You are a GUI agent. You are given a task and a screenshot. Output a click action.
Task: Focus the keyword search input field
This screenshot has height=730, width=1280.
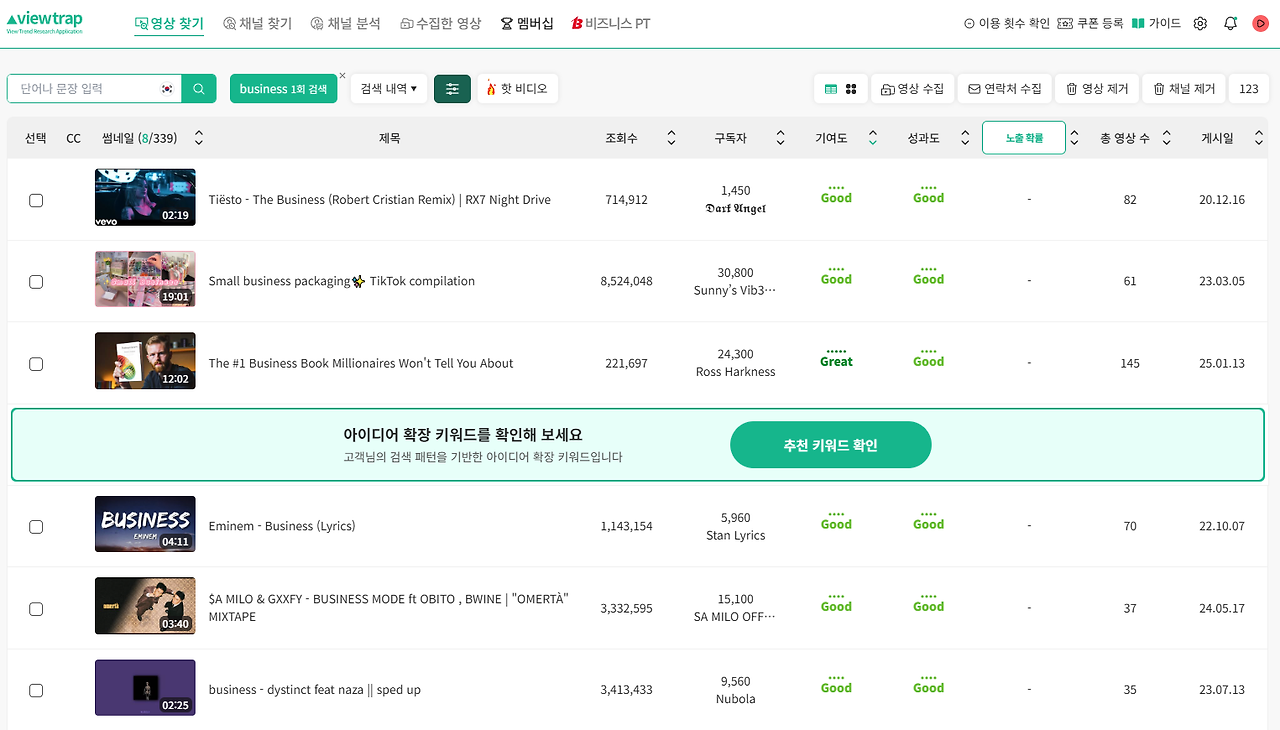(x=85, y=89)
